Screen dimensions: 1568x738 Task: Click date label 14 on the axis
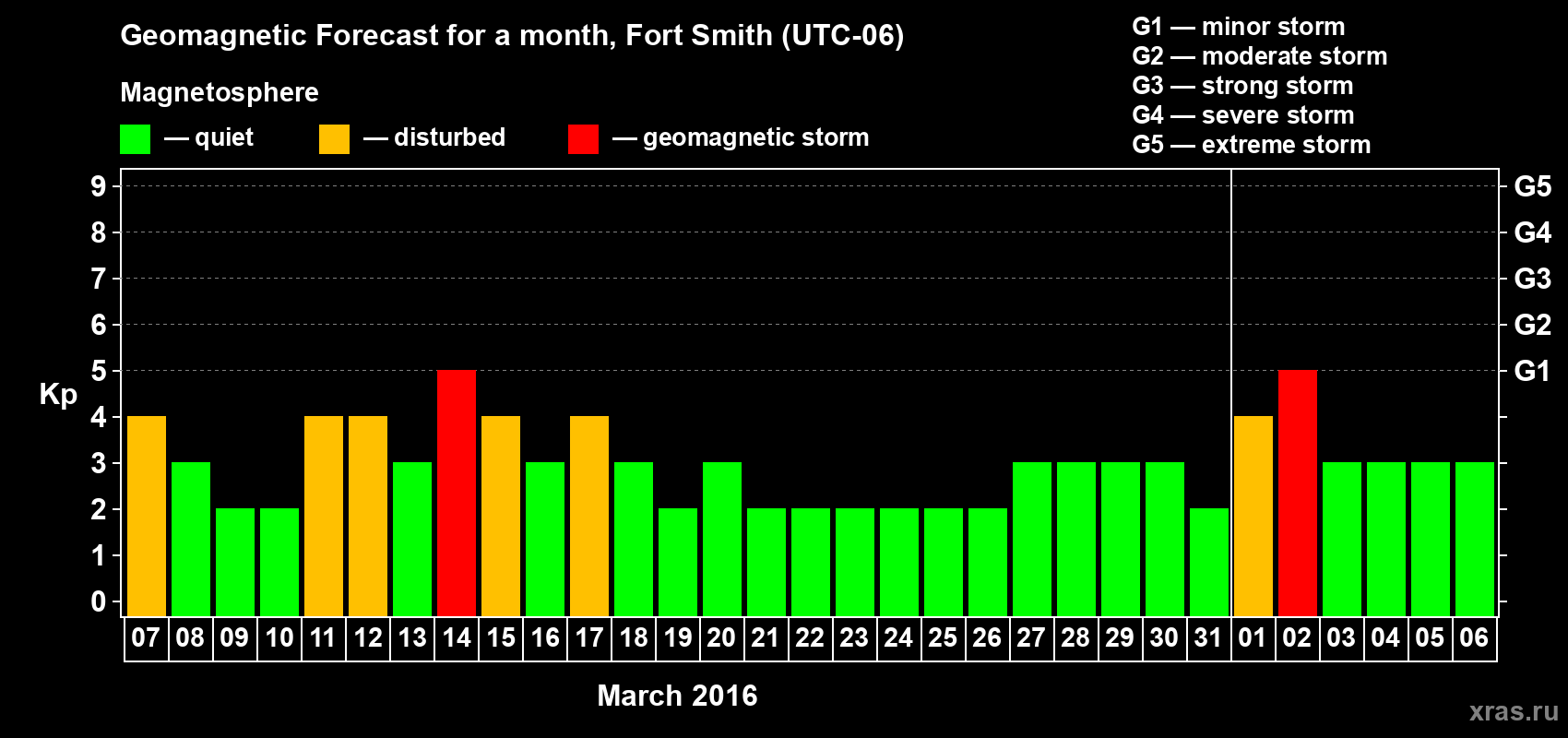(456, 637)
